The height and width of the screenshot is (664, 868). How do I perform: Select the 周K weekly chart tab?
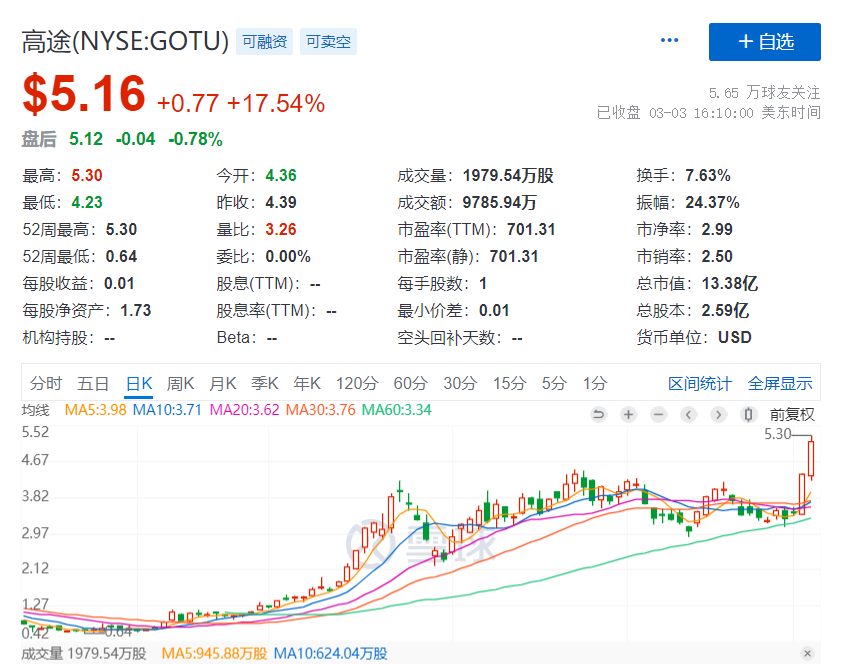[x=180, y=383]
